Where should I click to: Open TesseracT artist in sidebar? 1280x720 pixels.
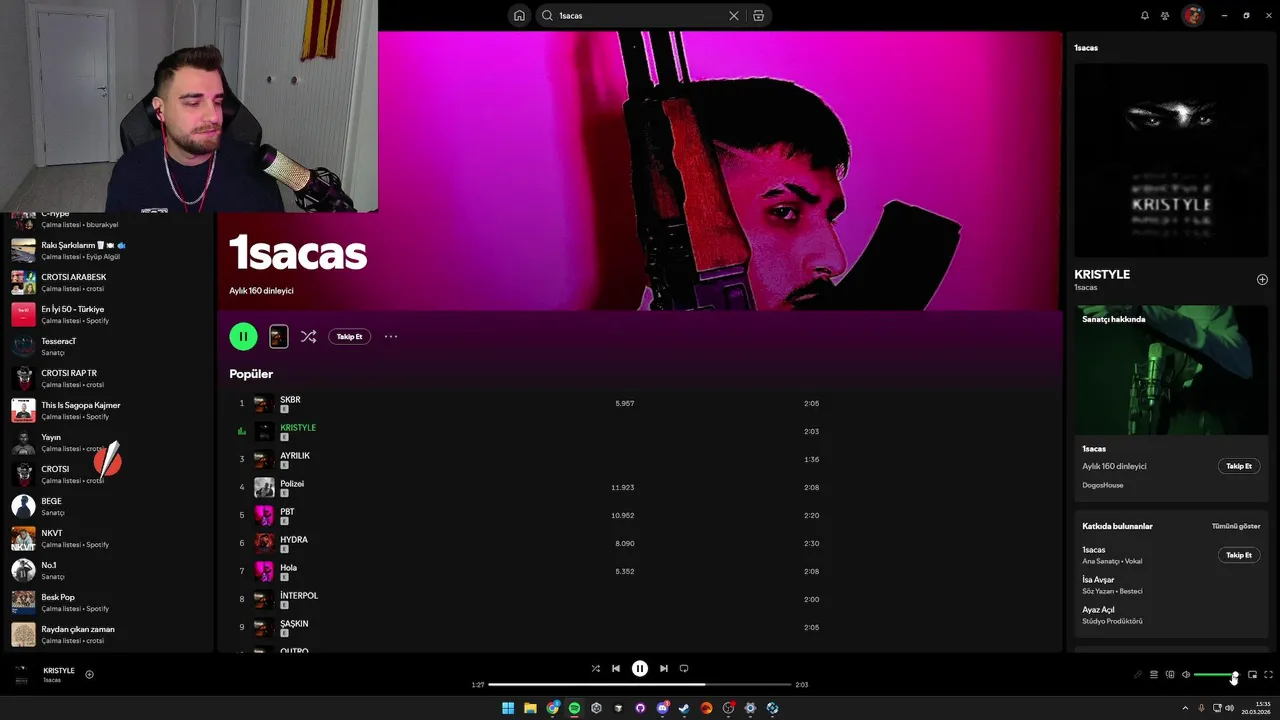click(108, 346)
